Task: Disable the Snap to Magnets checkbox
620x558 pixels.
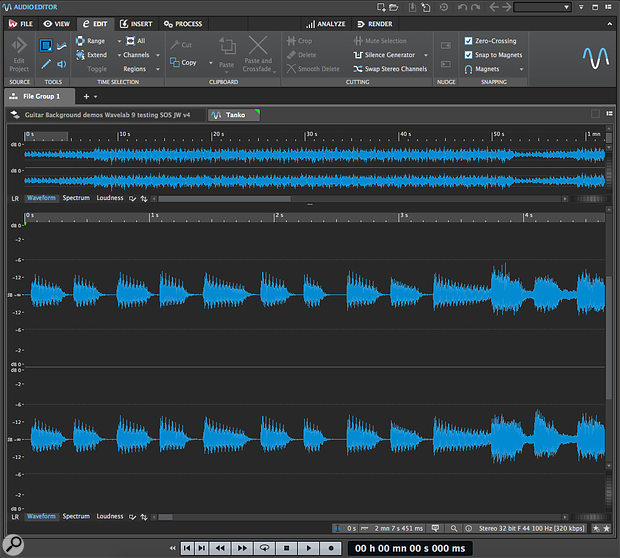Action: click(469, 55)
